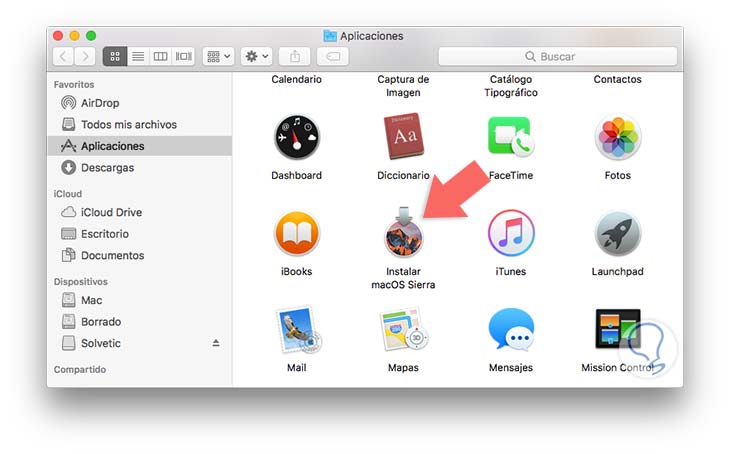Open iCloud Drive in the sidebar
This screenshot has width=730, height=454.
click(x=140, y=212)
